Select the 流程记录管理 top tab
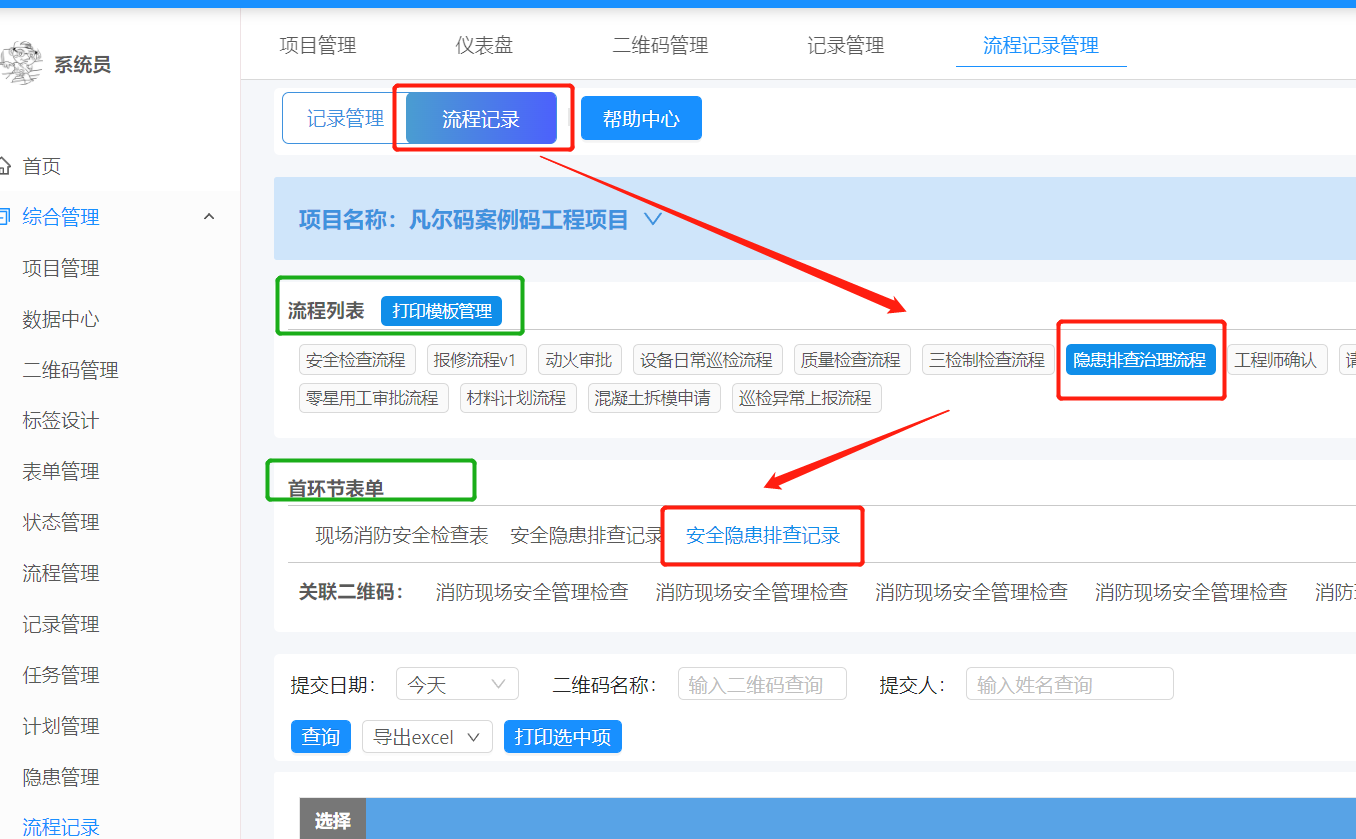Image resolution: width=1356 pixels, height=839 pixels. 1041,45
